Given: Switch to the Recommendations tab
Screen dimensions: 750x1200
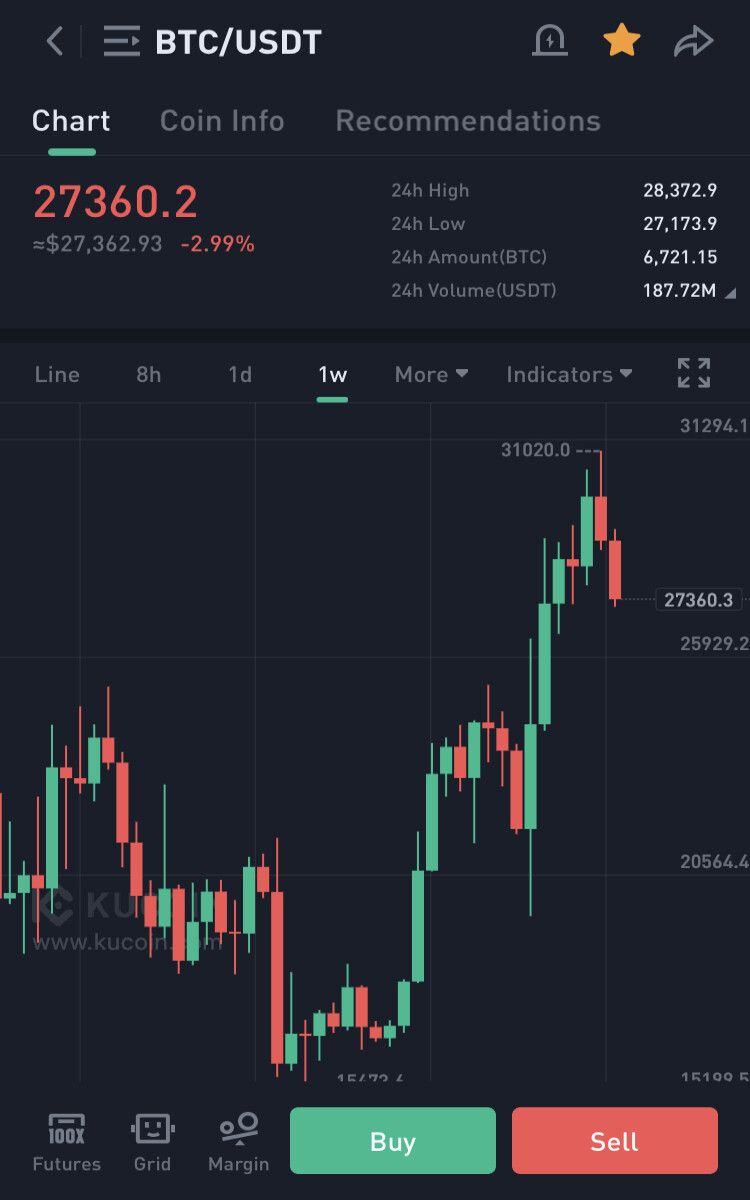Looking at the screenshot, I should [468, 121].
